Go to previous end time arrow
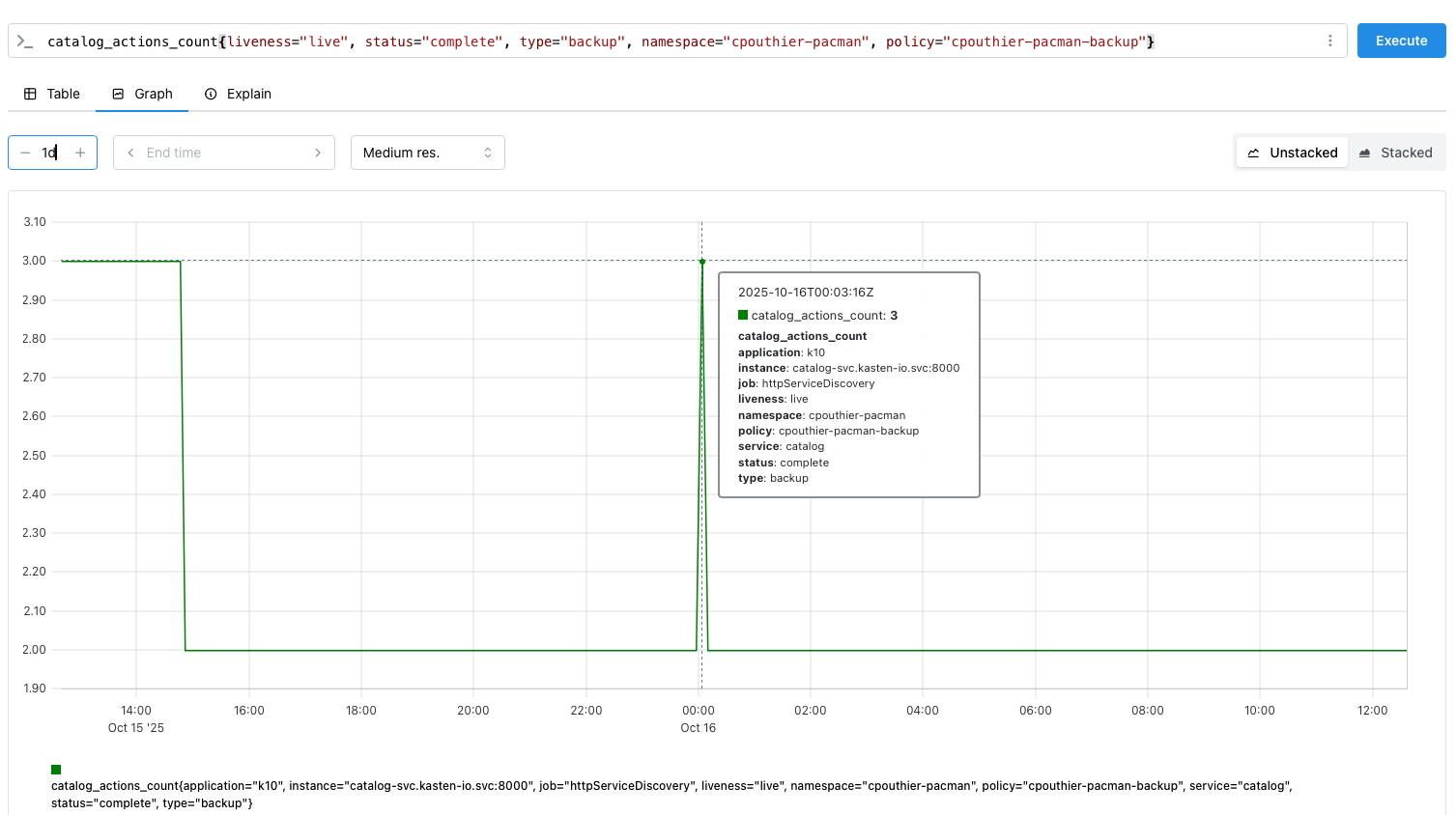 pos(130,153)
